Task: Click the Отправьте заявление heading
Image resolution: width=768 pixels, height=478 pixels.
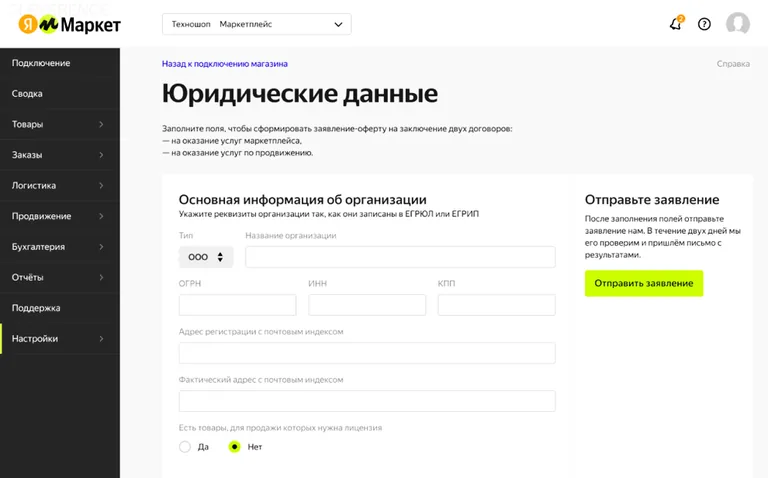Action: [x=652, y=199]
